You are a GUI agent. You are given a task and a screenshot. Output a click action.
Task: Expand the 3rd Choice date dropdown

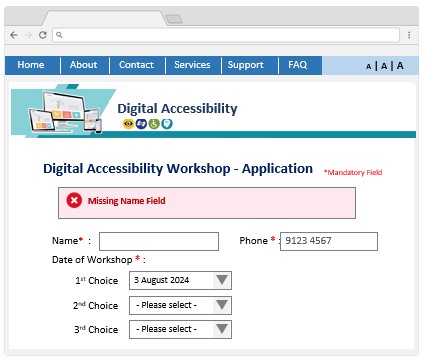pos(180,329)
